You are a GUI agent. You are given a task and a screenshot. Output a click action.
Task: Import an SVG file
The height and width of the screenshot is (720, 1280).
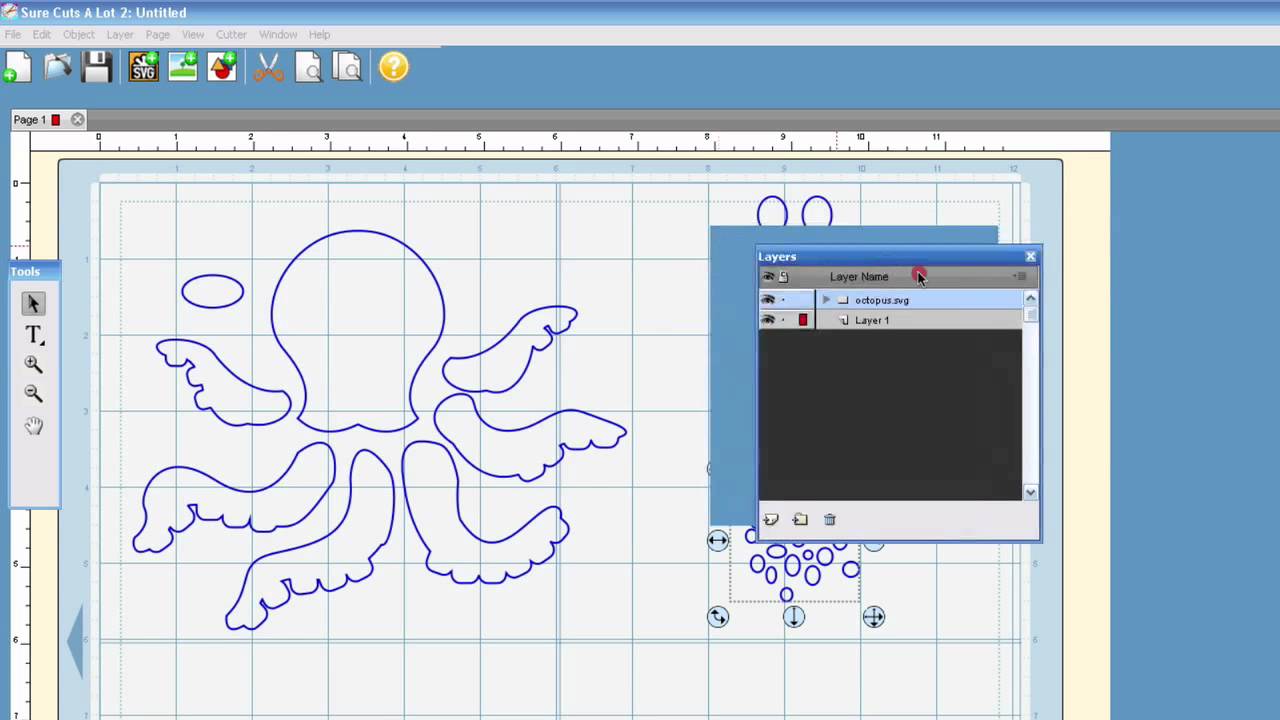pyautogui.click(x=144, y=67)
